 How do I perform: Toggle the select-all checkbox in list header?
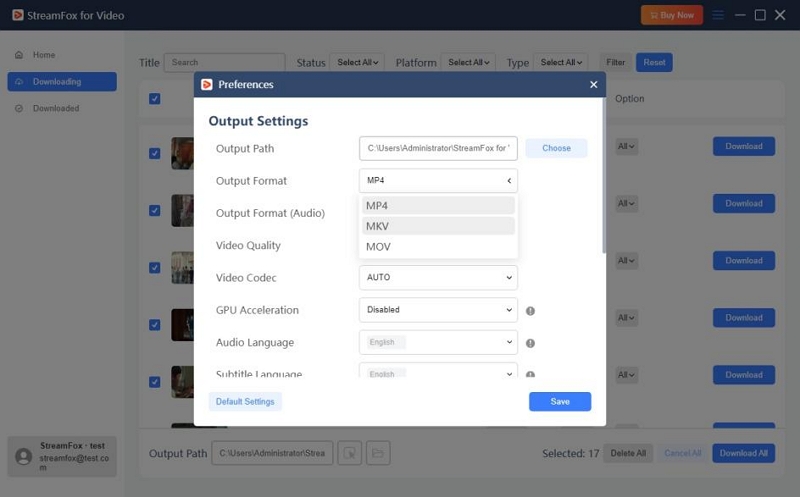tap(155, 98)
